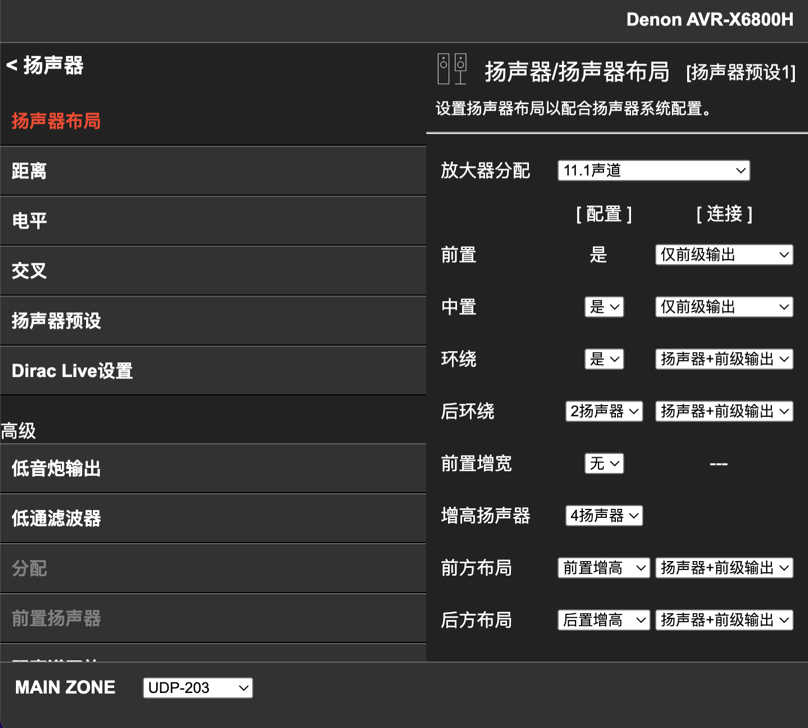Open 后环绕 connection dropdown
The width and height of the screenshot is (808, 728).
coord(724,411)
